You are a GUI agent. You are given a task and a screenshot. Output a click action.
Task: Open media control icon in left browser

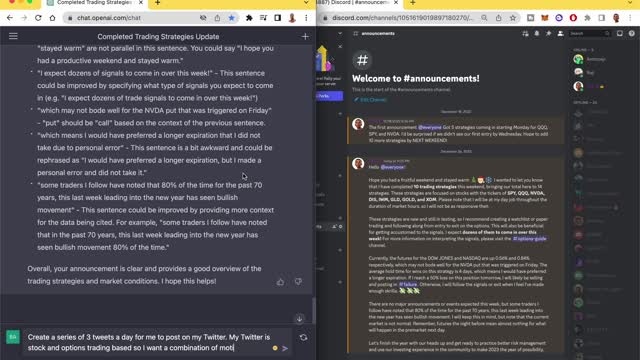(x=263, y=18)
